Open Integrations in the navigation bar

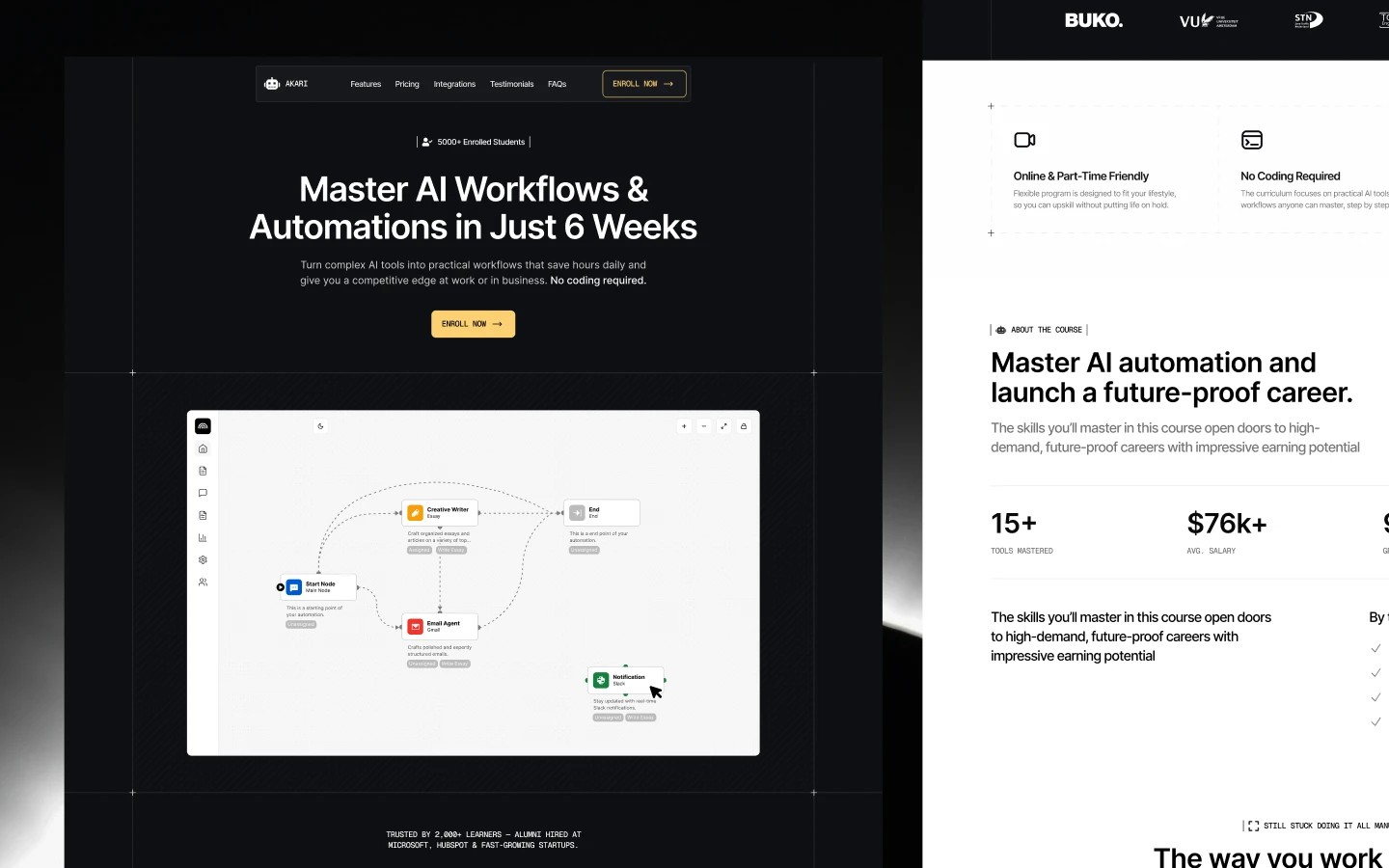pos(454,84)
